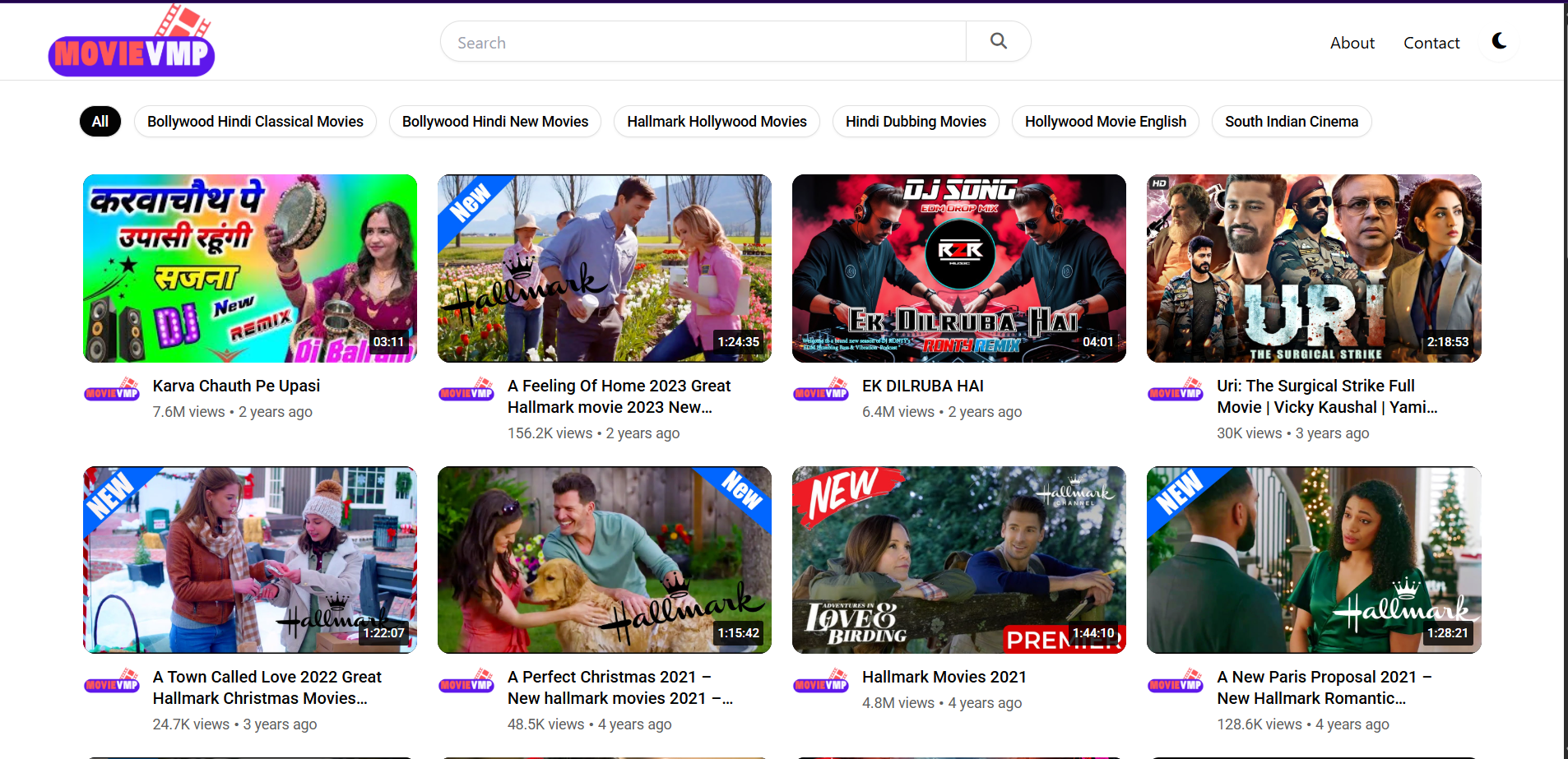Click channel avatar beside Hallmark Movies 2021
The image size is (1568, 759).
click(x=821, y=680)
